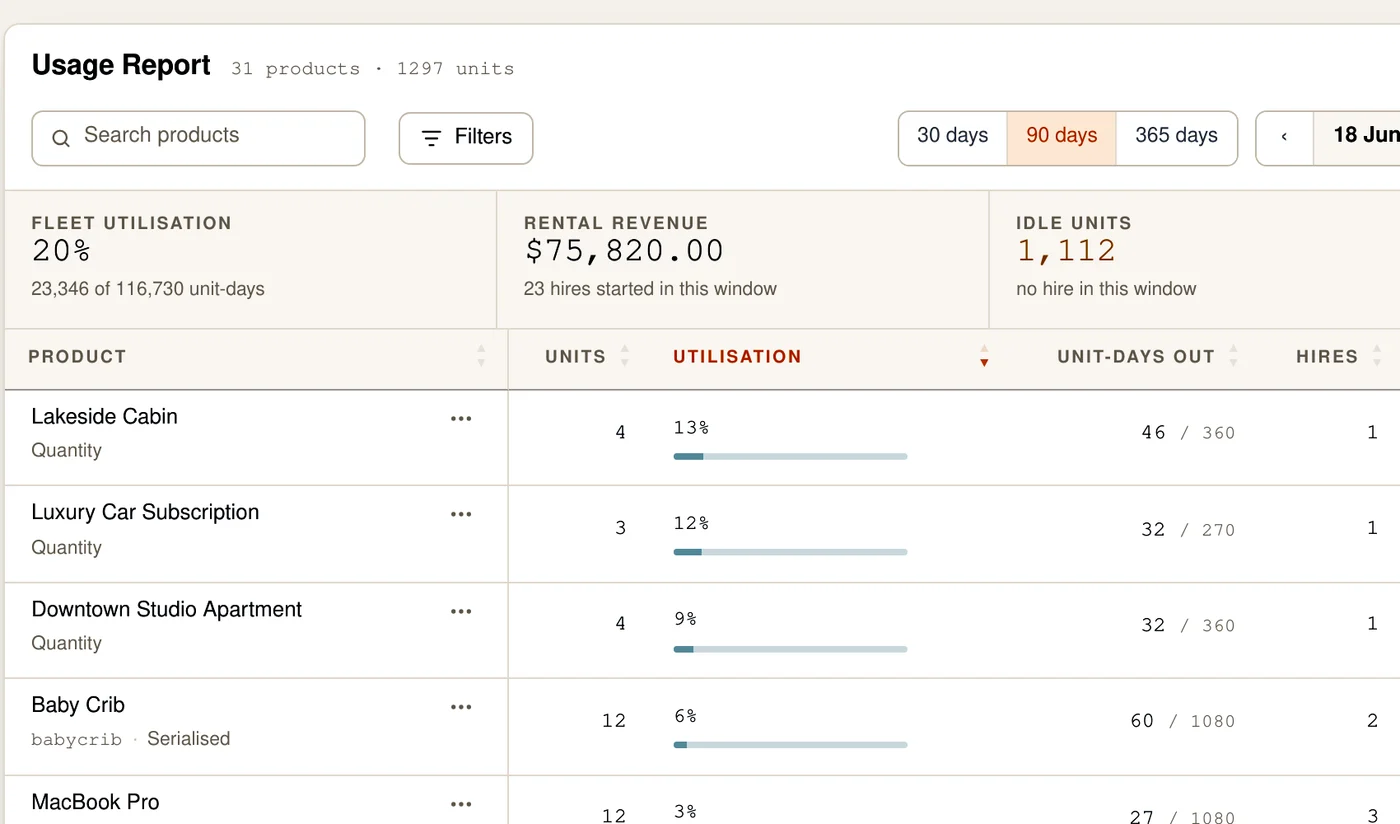Open options menu for Luxury Car Subscription
The image size is (1400, 824).
(x=461, y=515)
